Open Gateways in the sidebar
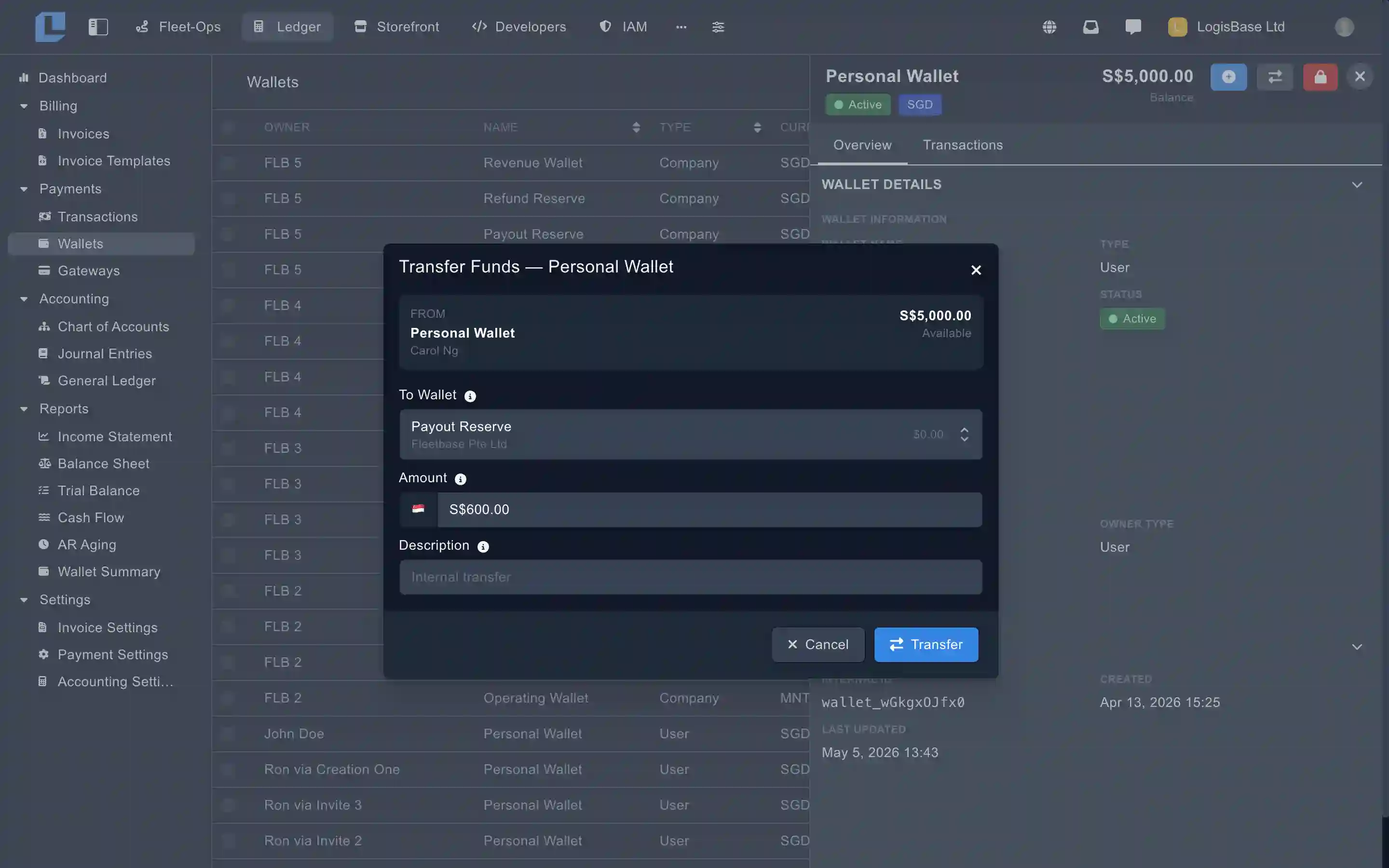This screenshot has height=868, width=1389. point(88,271)
